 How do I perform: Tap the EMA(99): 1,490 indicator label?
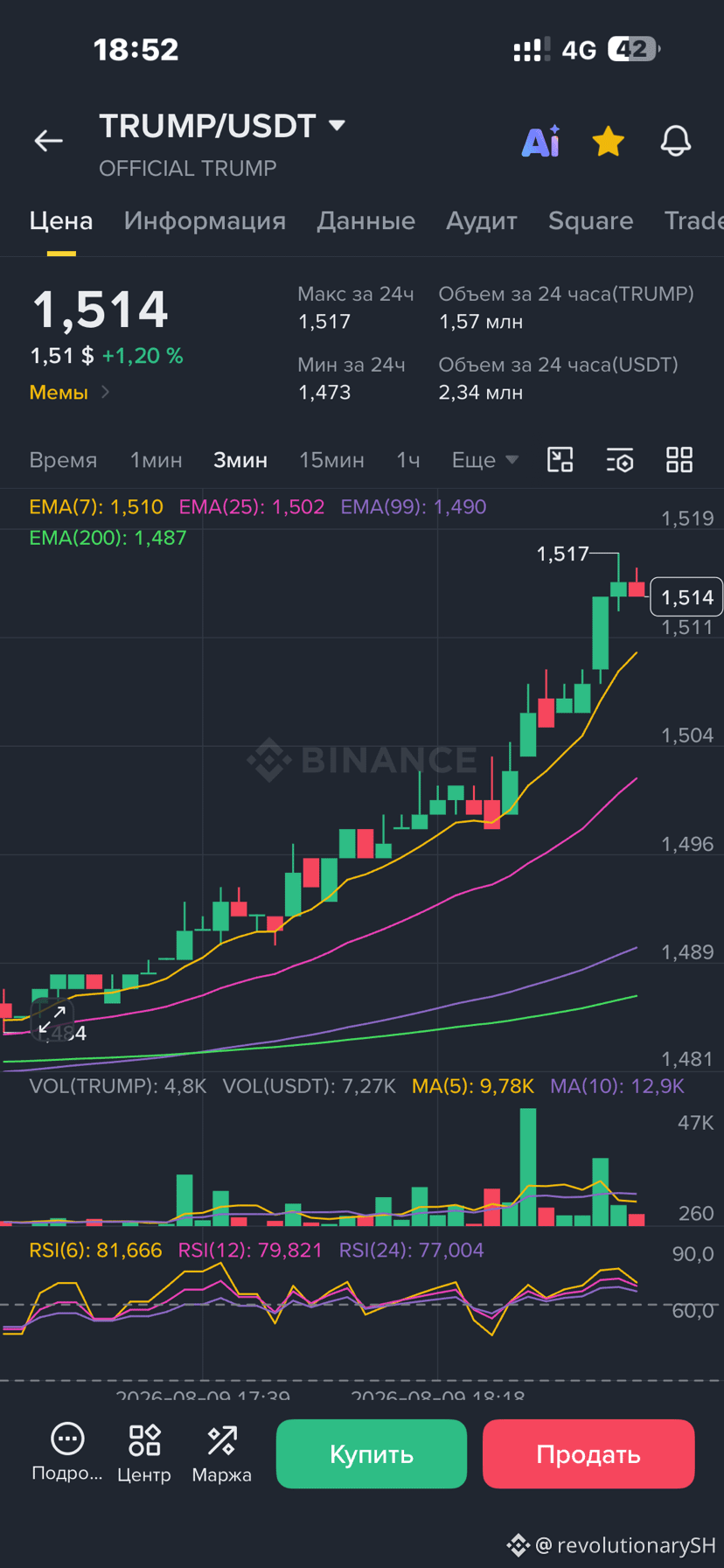(414, 506)
